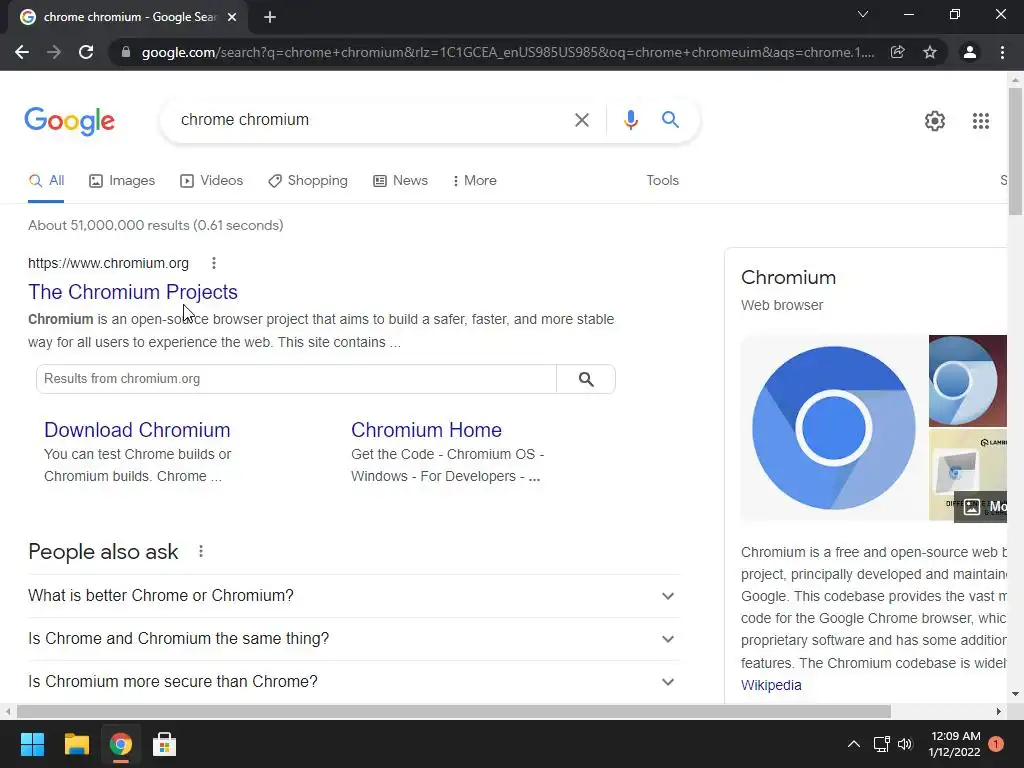Viewport: 1024px width, 768px height.
Task: Show hidden system tray icons
Action: tap(854, 744)
